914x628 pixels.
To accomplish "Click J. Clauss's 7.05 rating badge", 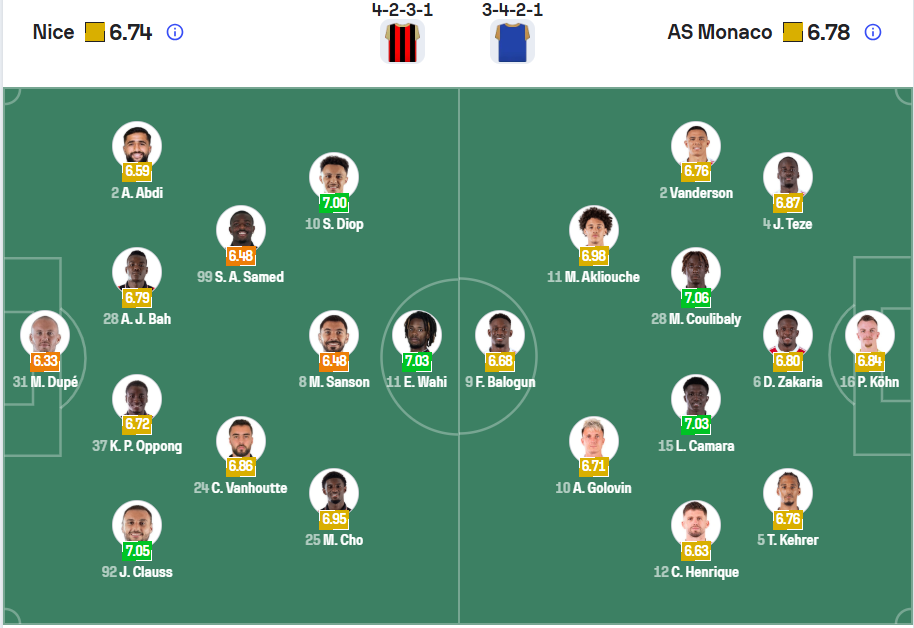I will pos(137,551).
